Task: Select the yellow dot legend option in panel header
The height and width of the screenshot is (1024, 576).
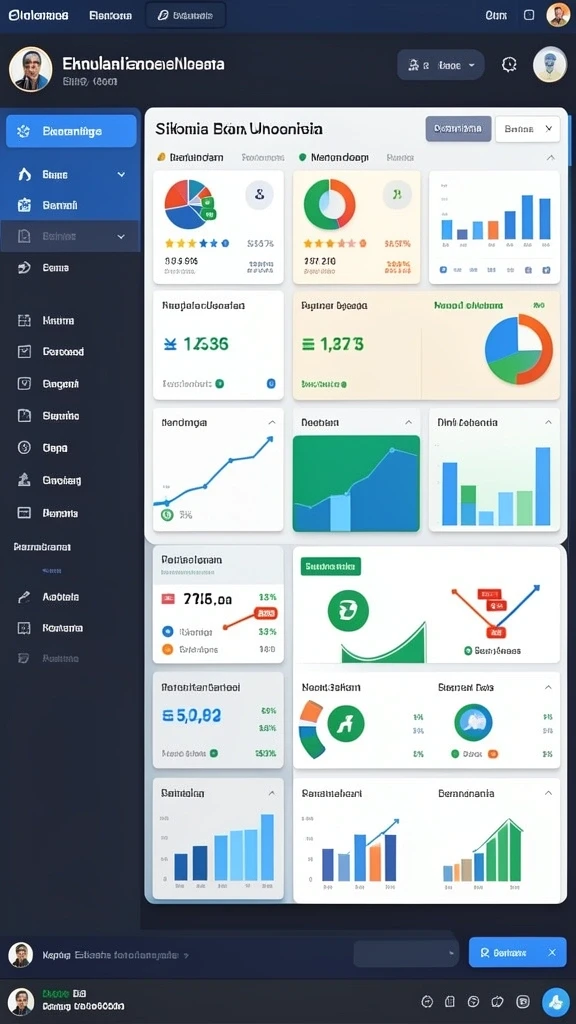Action: coord(190,157)
